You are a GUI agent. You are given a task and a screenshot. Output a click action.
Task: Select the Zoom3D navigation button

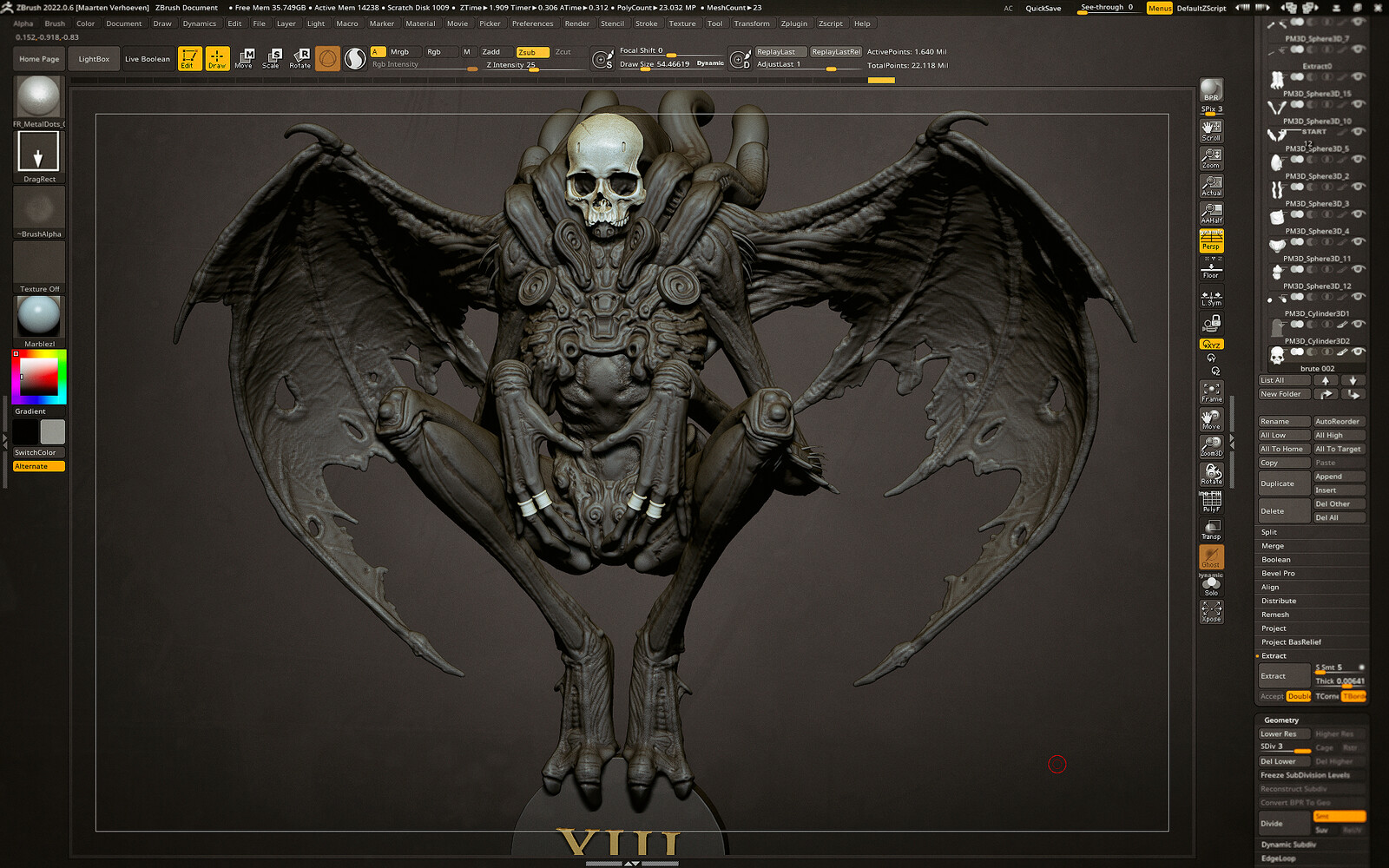click(x=1211, y=446)
